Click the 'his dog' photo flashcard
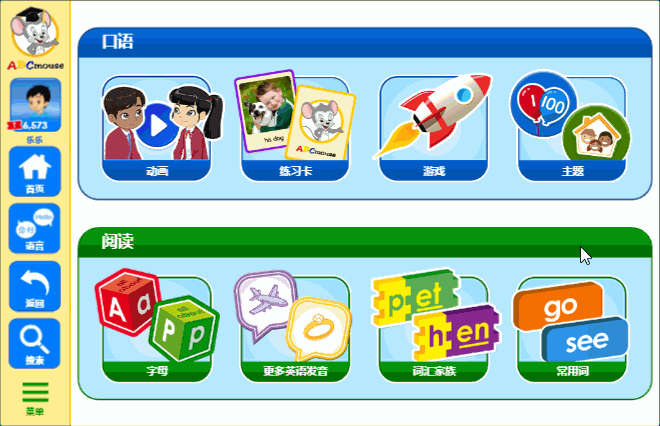Viewport: 660px width, 426px height. pos(265,110)
